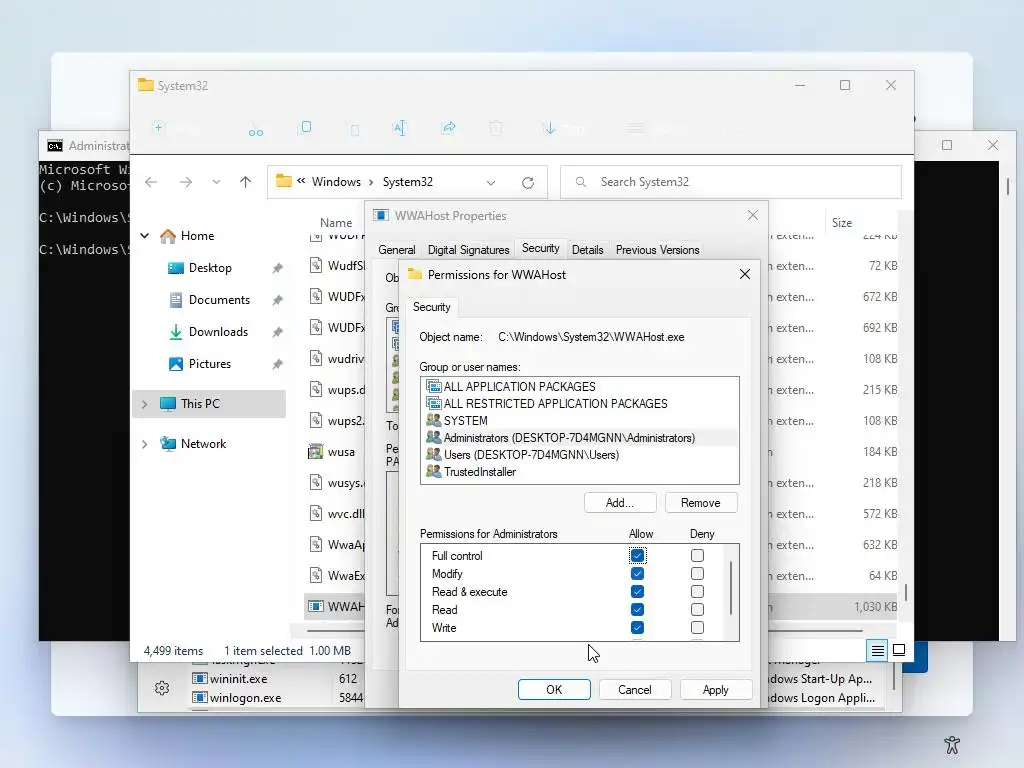The height and width of the screenshot is (768, 1024).
Task: Click the Remove button
Action: pos(701,503)
